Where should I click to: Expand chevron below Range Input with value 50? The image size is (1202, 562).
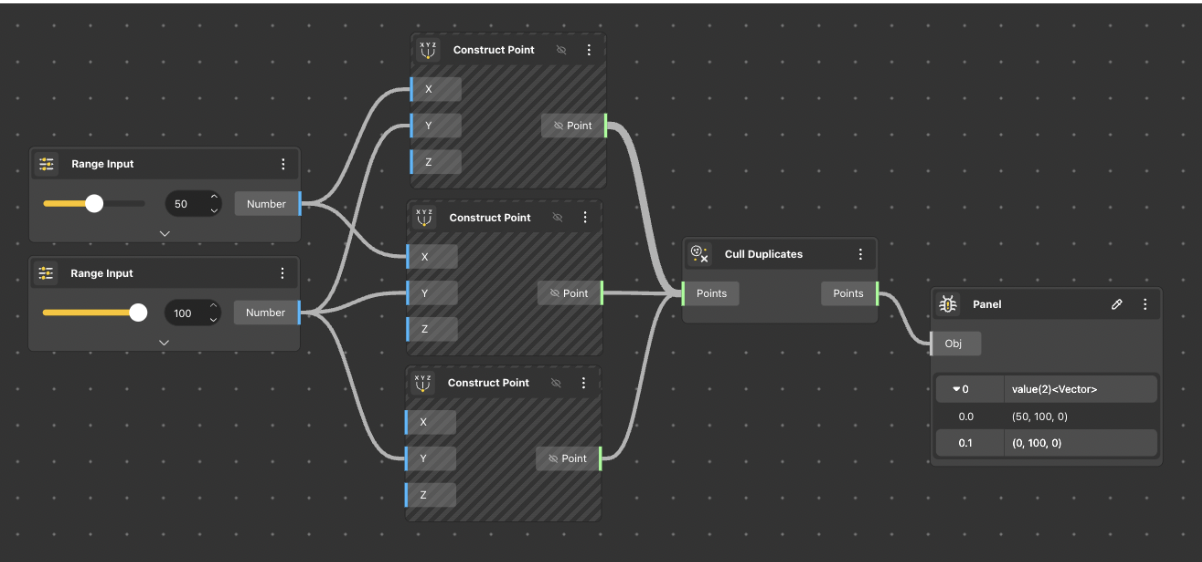click(165, 233)
